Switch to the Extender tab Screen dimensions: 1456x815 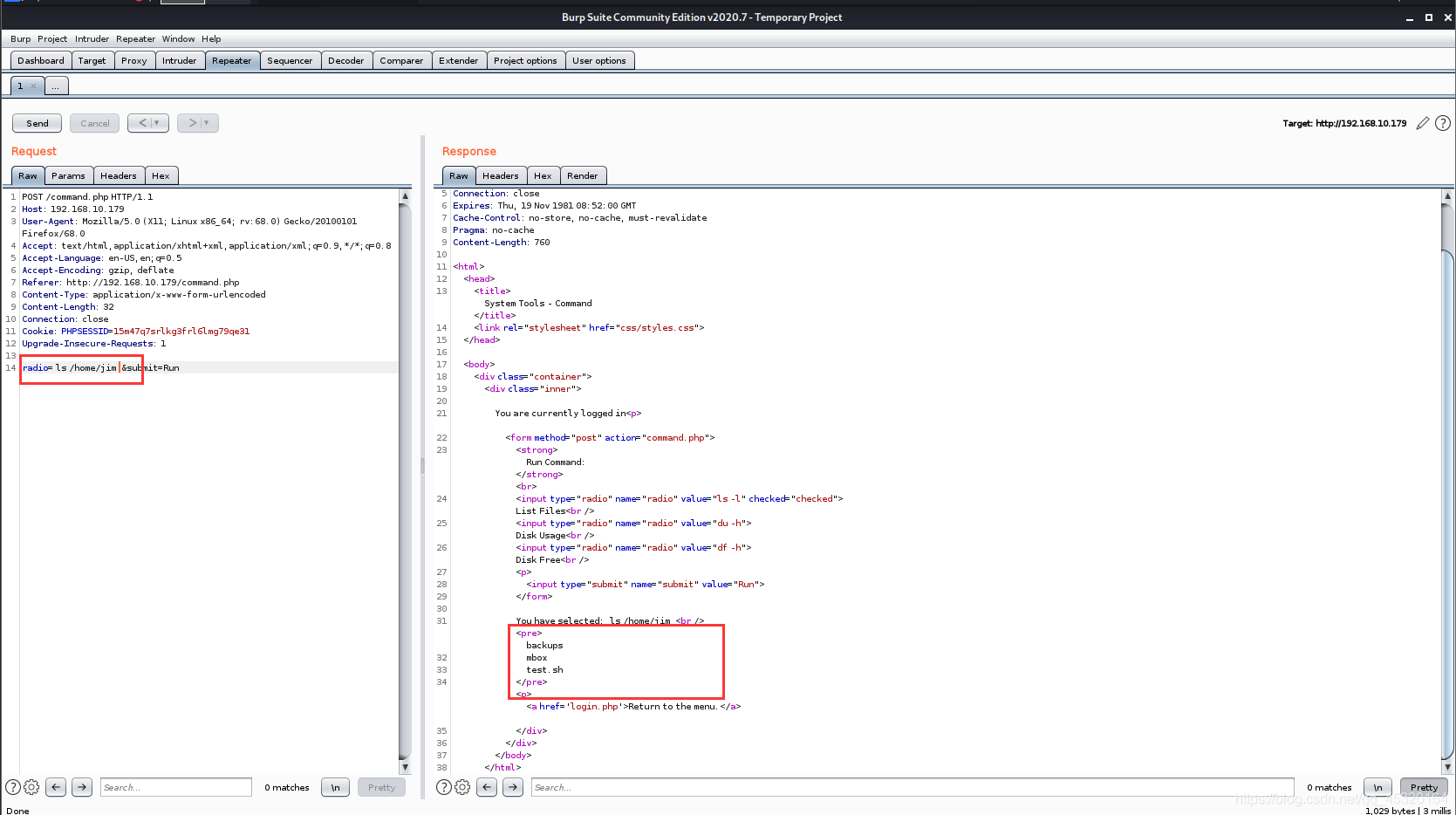459,60
